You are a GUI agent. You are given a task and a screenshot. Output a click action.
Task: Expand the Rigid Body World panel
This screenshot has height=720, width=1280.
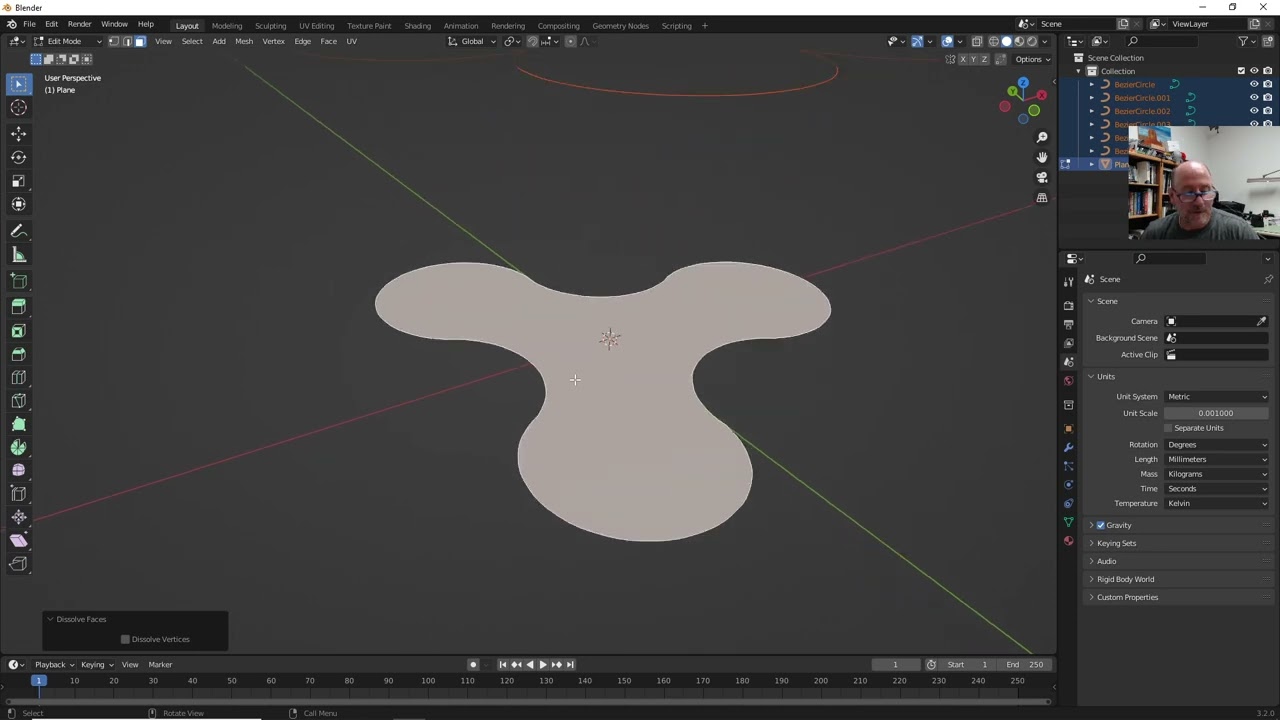coord(1125,579)
